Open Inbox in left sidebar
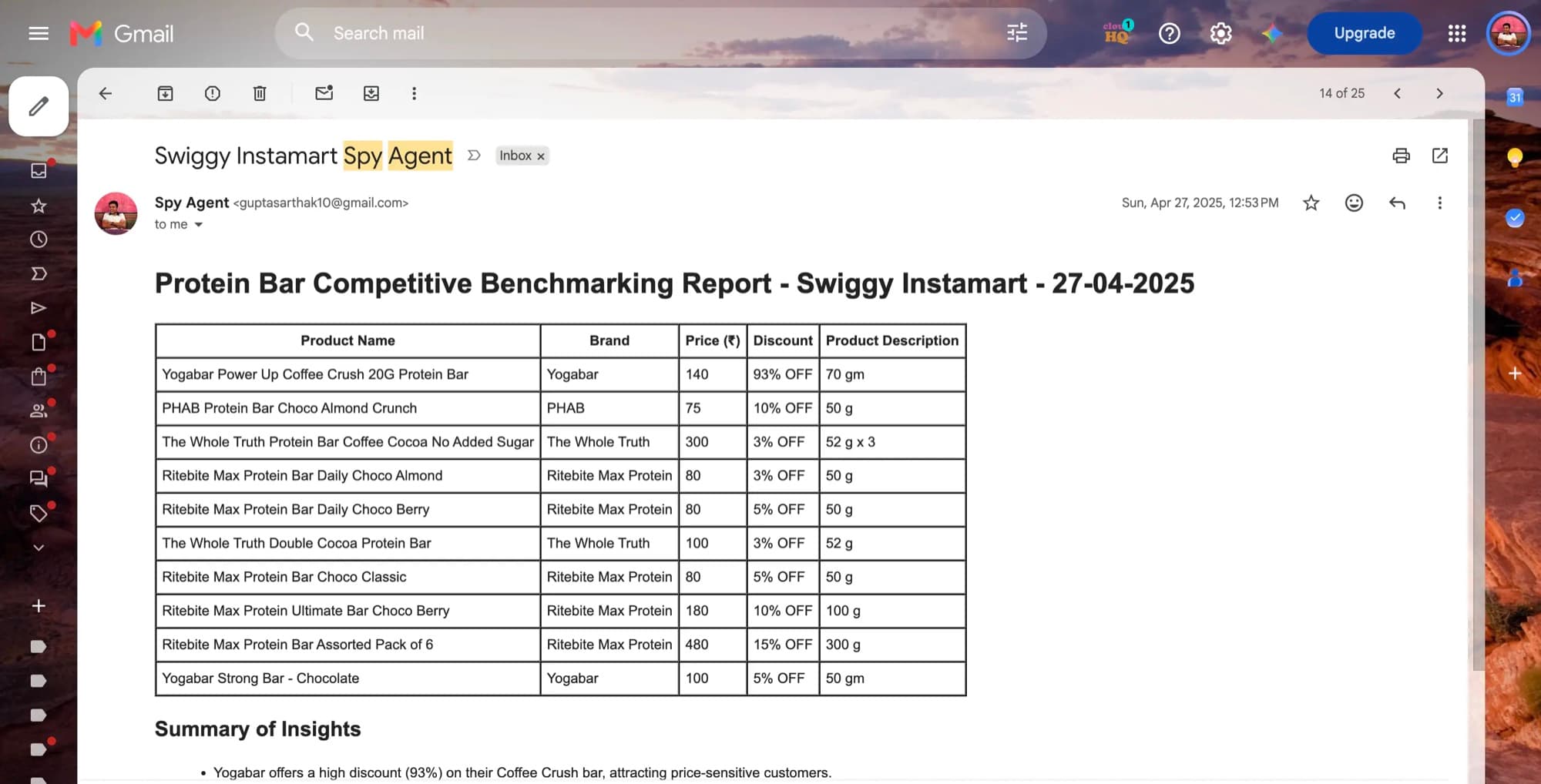 pos(39,170)
